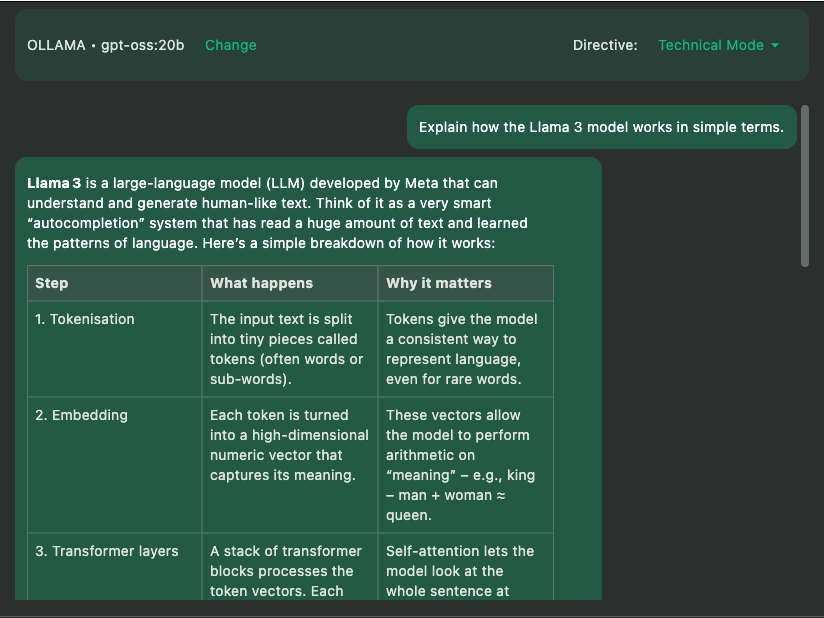Screen dimensions: 824x618
Task: Select the user message about Llama 3
Action: coord(601,127)
